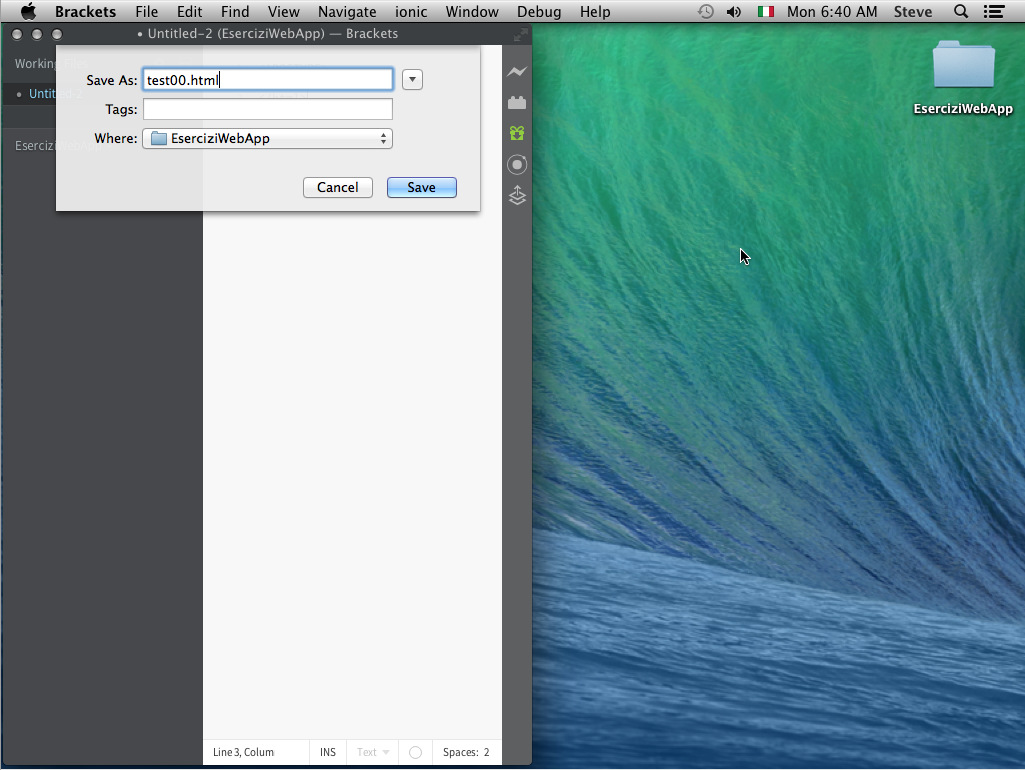Viewport: 1025px width, 770px height.
Task: Click the EserciziWebApp project name in sidebar
Action: [x=58, y=145]
